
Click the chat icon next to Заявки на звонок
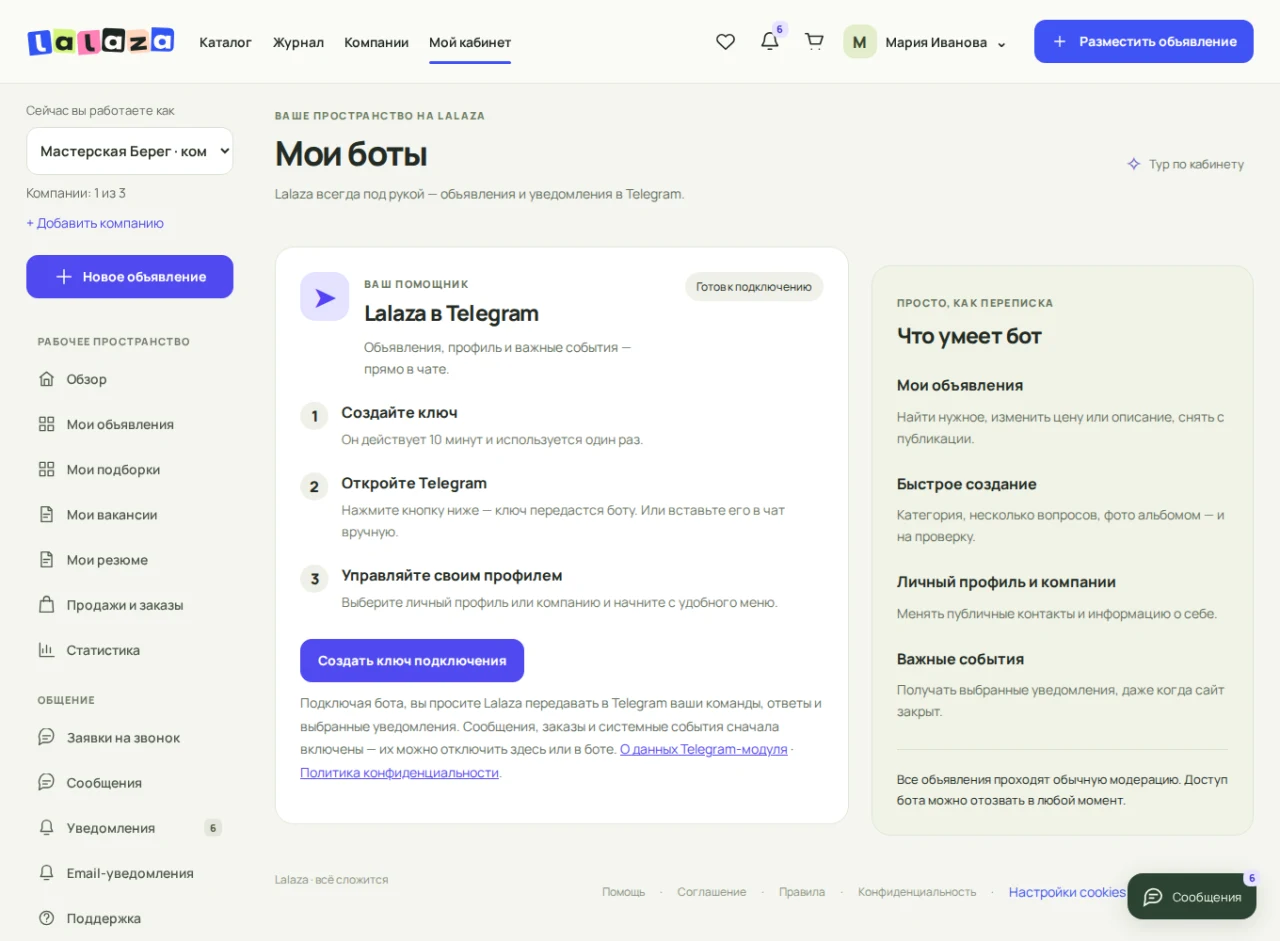[x=46, y=737]
